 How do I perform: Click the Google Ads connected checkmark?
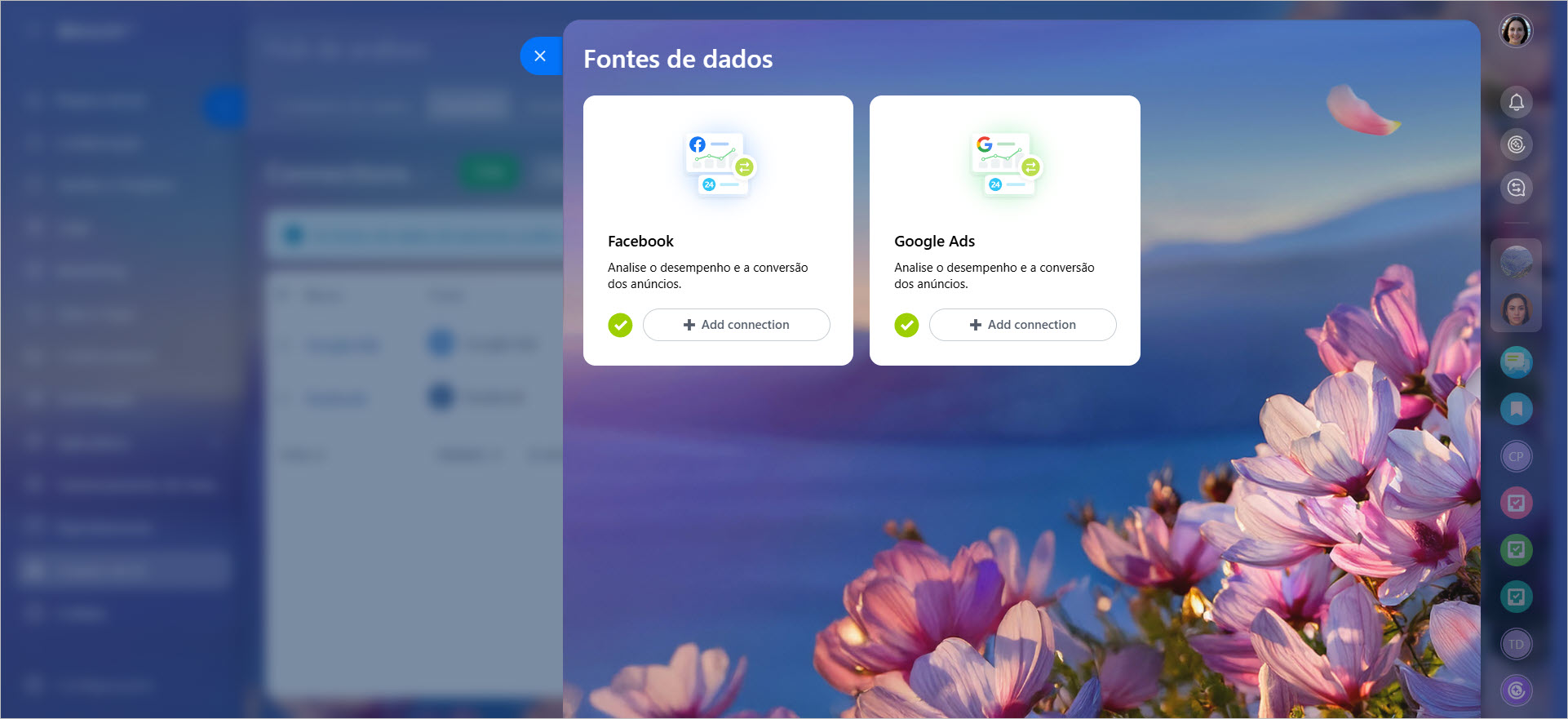pos(906,325)
